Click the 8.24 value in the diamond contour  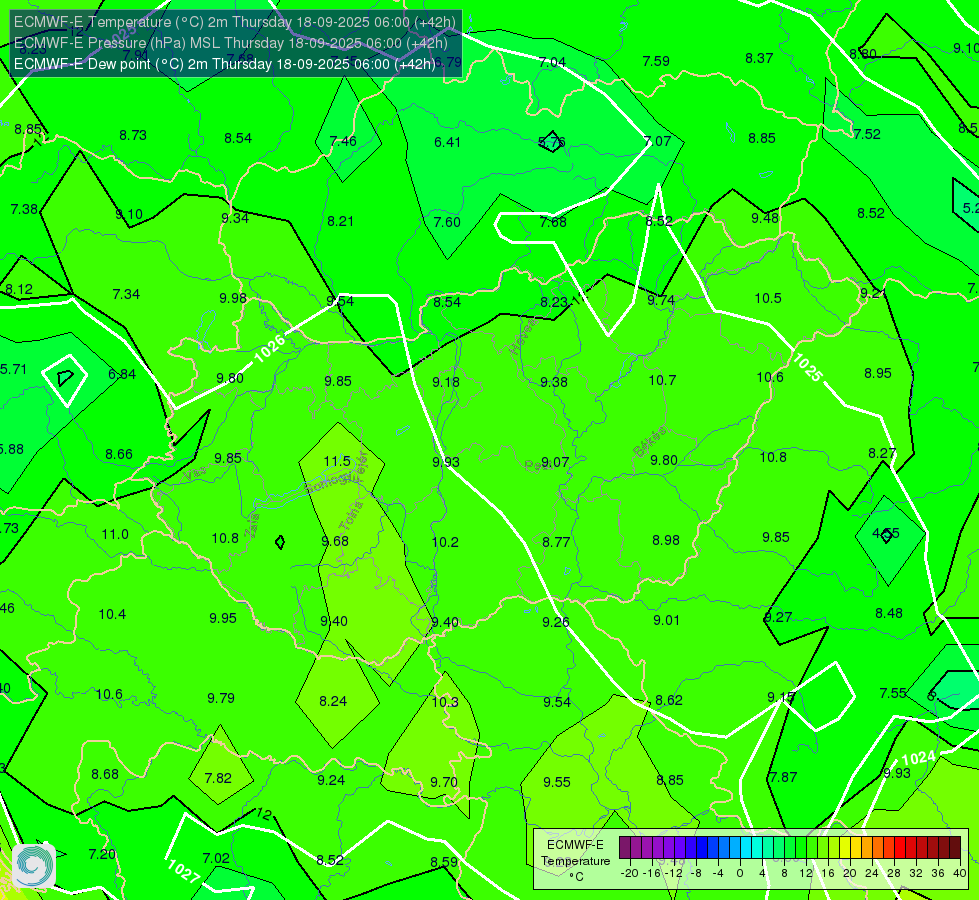(x=333, y=701)
